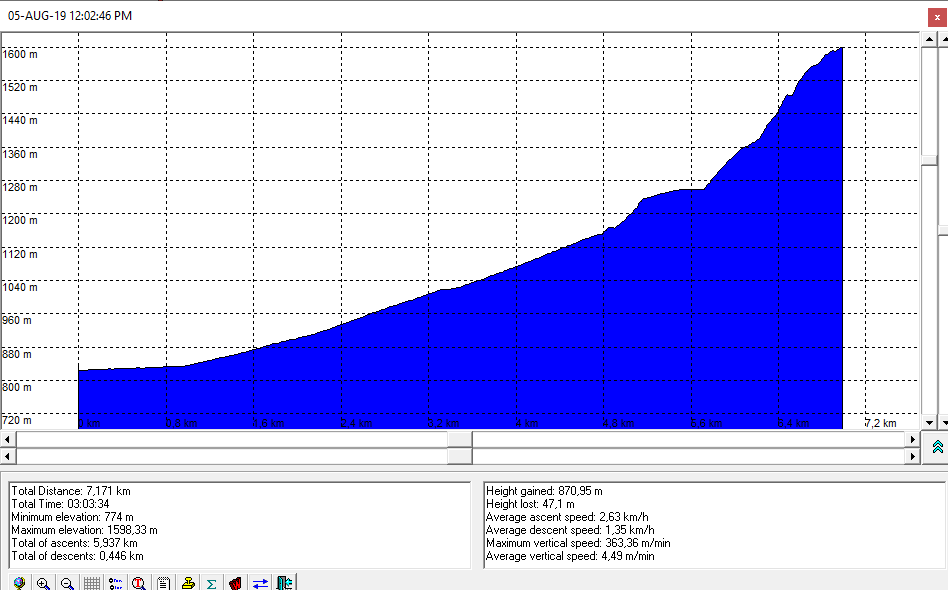
Task: Click the 800 m axis label
Action: (x=17, y=387)
